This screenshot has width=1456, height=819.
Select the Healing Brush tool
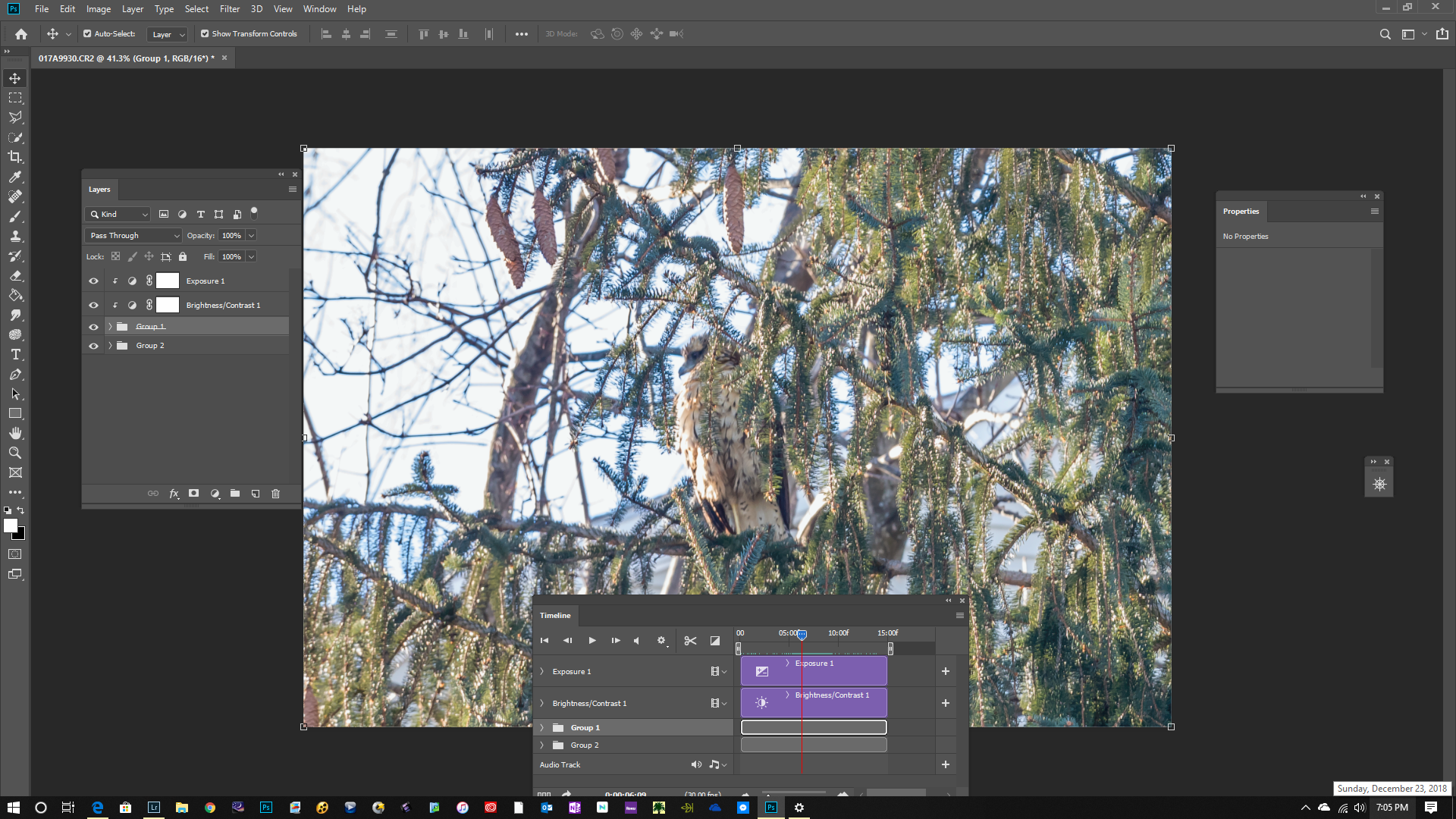click(x=15, y=196)
